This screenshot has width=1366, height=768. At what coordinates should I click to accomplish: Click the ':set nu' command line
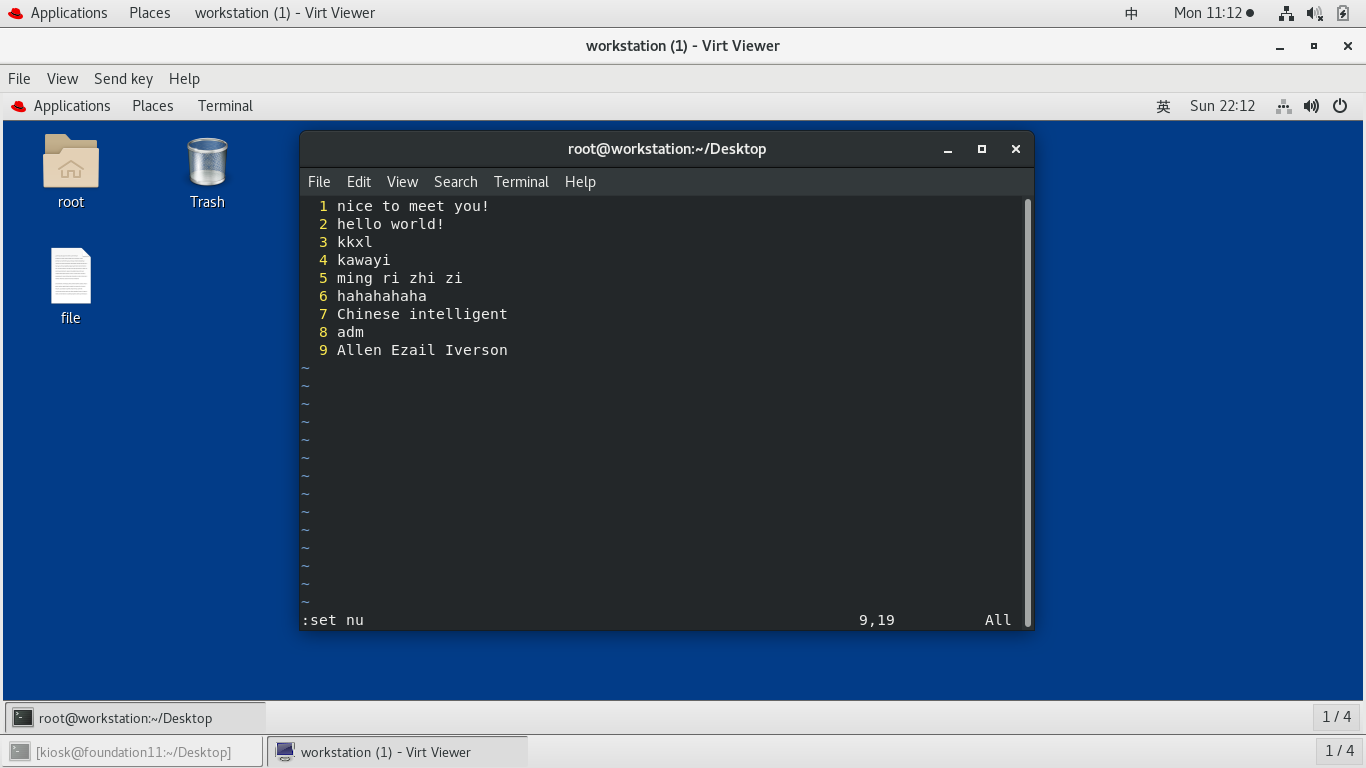coord(333,620)
